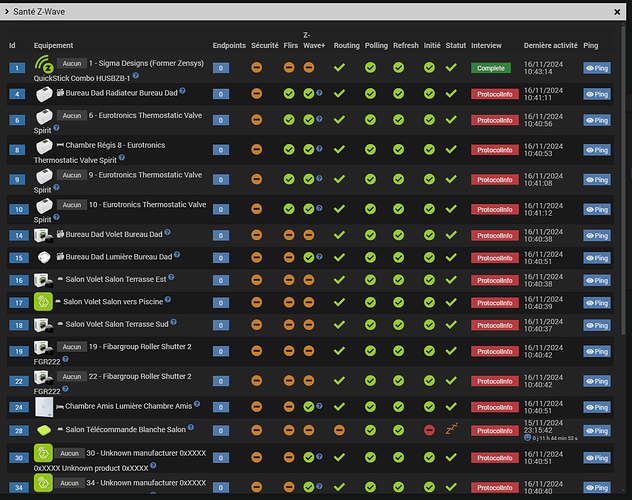Screen dimensions: 632x500
Task: Click the Statut check mark in row 22
Action: coord(451,381)
